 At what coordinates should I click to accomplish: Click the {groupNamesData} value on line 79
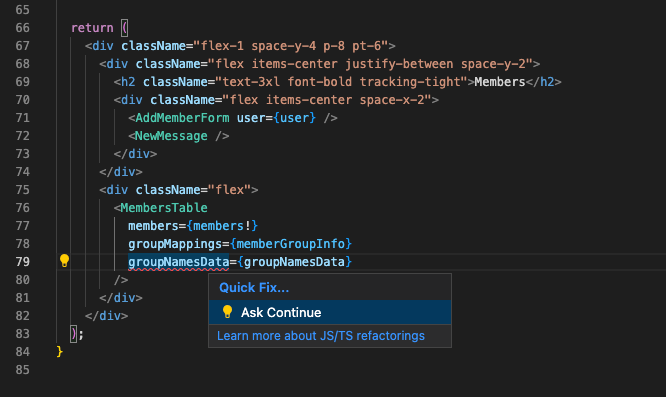[294, 262]
